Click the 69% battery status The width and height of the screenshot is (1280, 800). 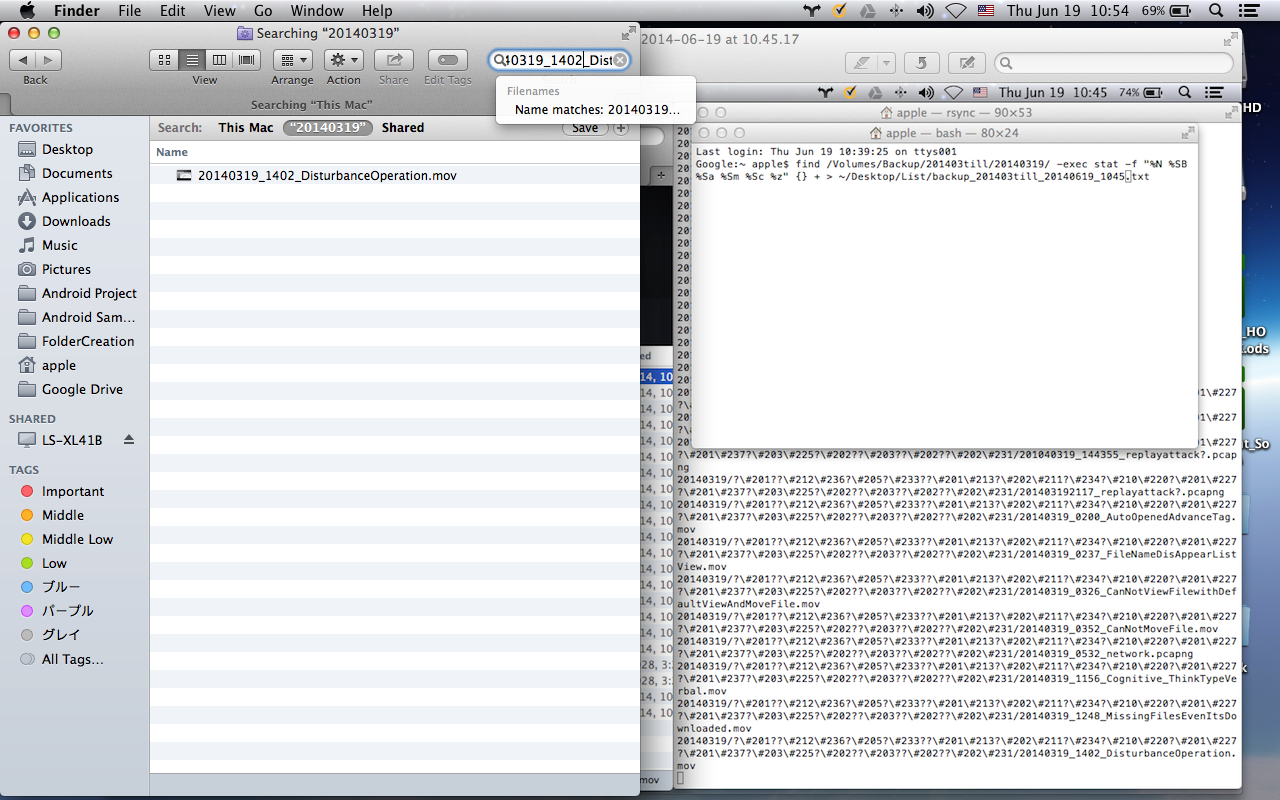(1166, 11)
